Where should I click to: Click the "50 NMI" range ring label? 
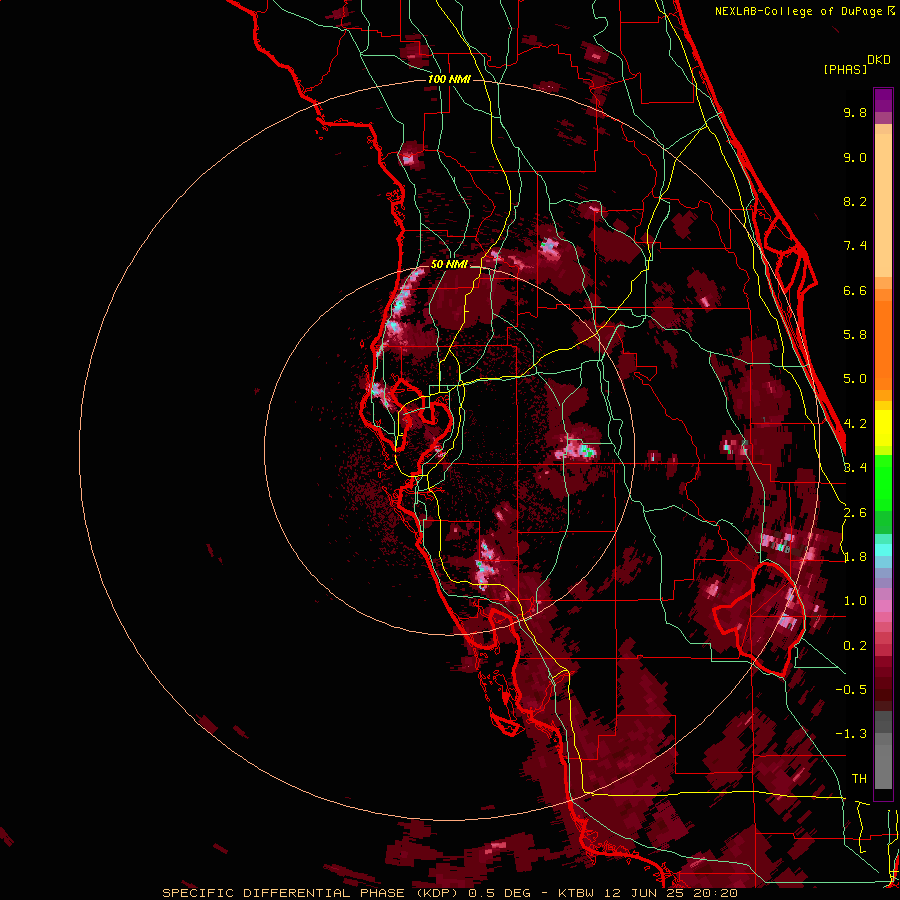pos(449,264)
